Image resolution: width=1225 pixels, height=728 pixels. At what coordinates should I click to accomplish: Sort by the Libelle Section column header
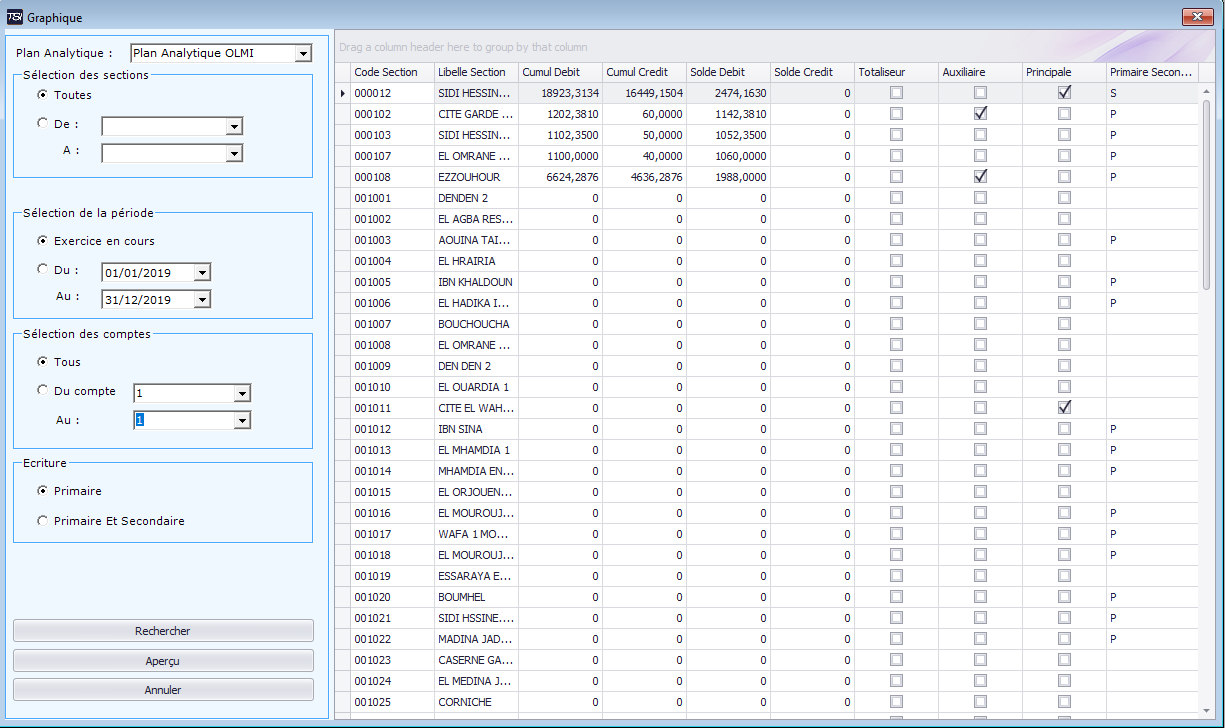(x=476, y=72)
